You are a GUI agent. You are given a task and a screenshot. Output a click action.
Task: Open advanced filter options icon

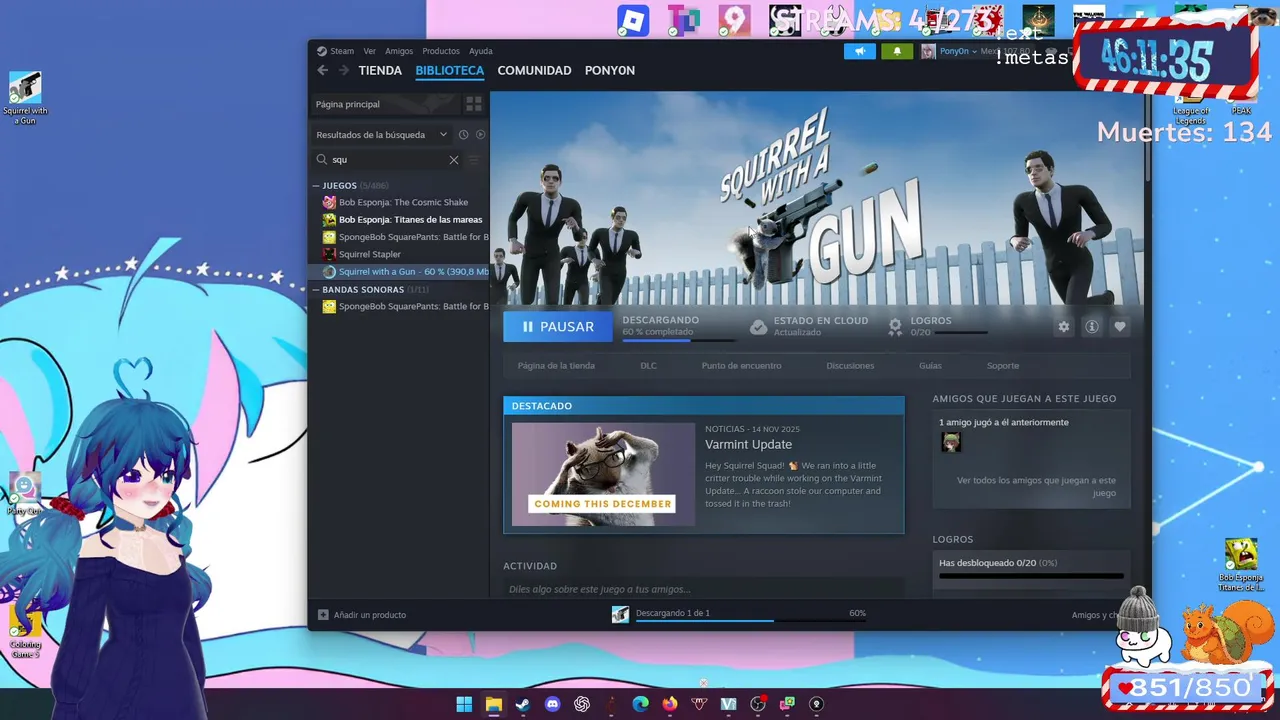[474, 160]
